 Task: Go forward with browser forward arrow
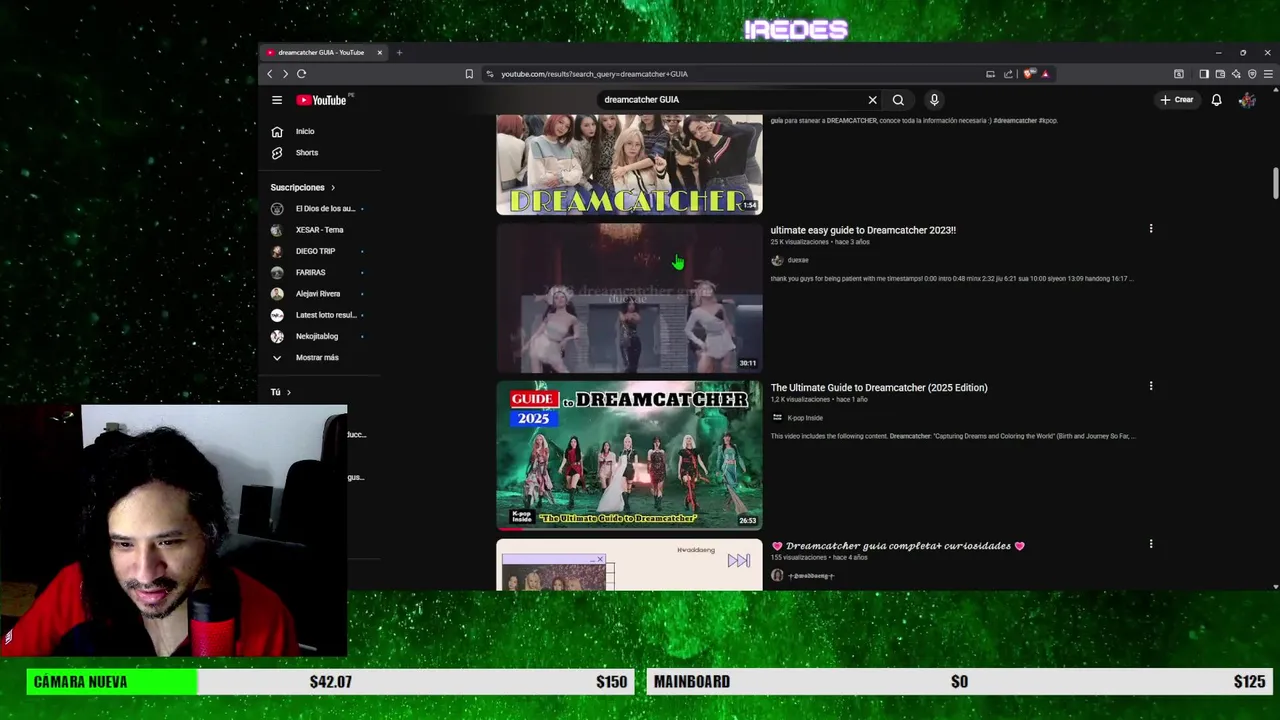click(285, 74)
